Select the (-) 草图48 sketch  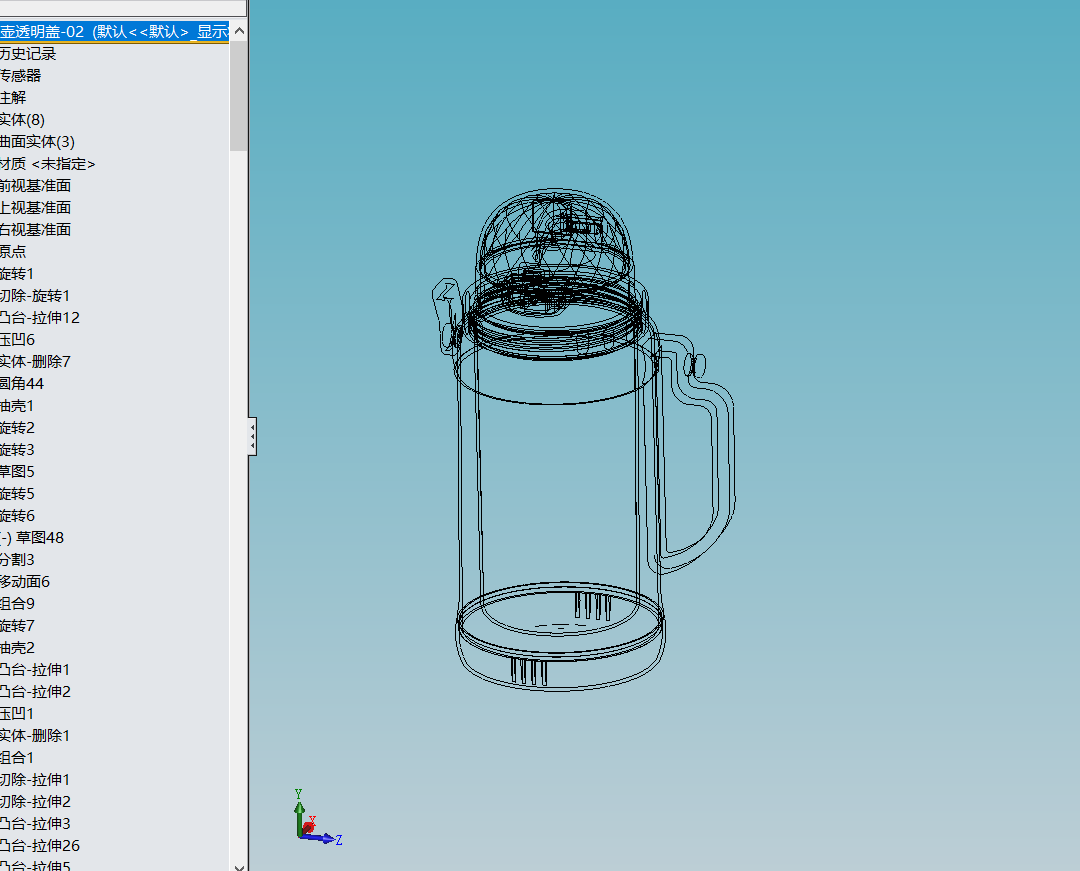click(32, 538)
